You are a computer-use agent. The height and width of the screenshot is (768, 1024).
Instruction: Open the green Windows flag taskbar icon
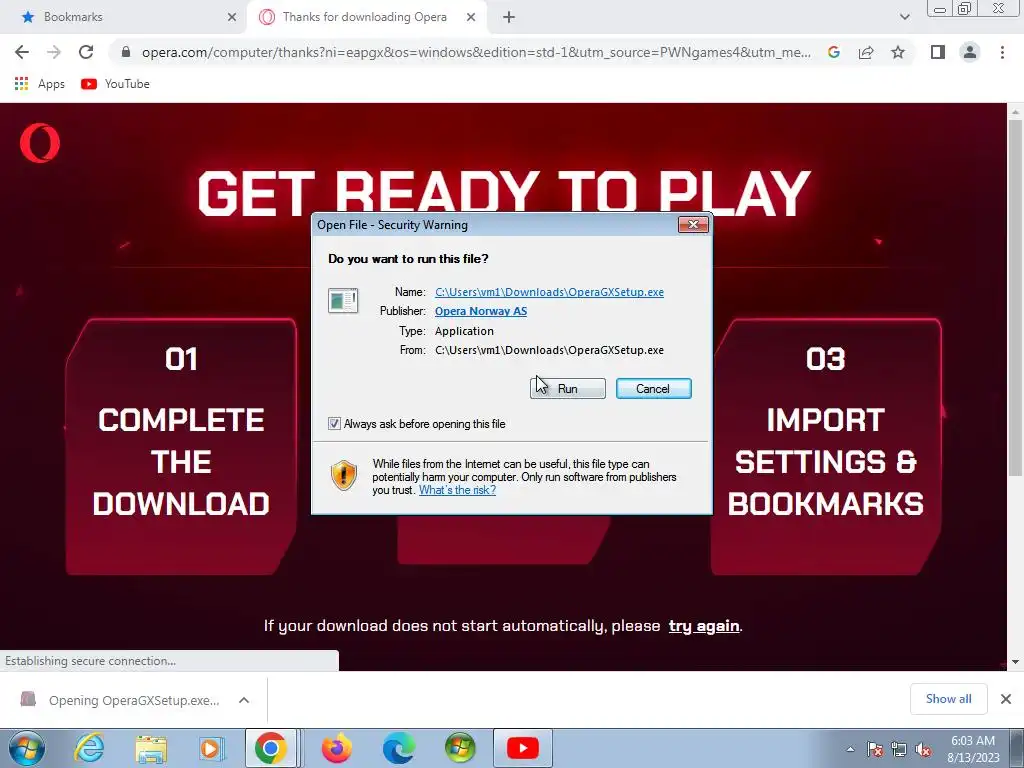(x=460, y=748)
